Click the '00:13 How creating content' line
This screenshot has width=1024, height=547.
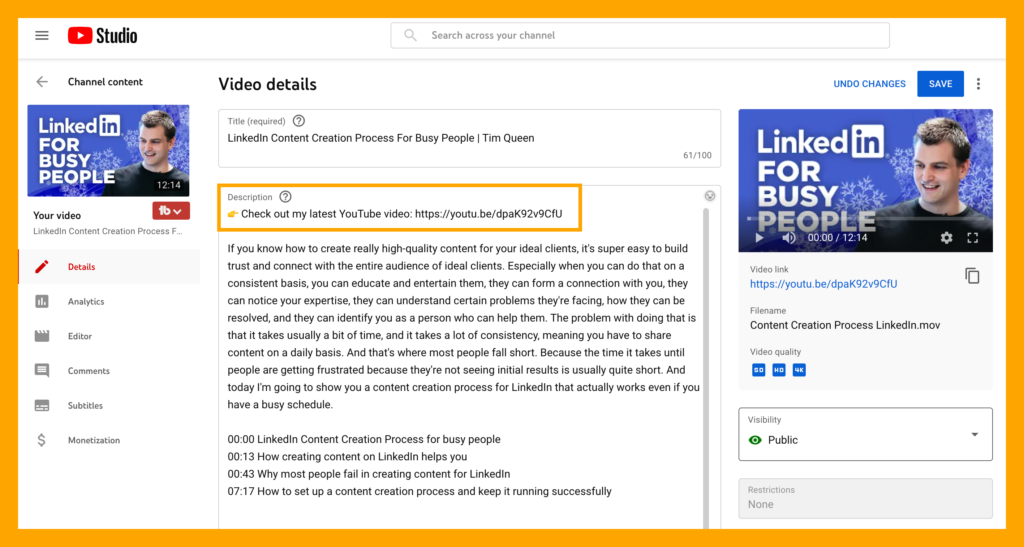(x=347, y=456)
